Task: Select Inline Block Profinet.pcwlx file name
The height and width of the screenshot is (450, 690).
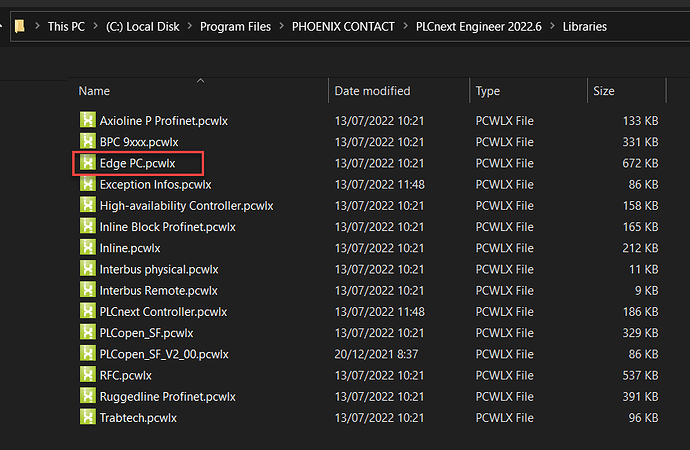Action: (168, 227)
